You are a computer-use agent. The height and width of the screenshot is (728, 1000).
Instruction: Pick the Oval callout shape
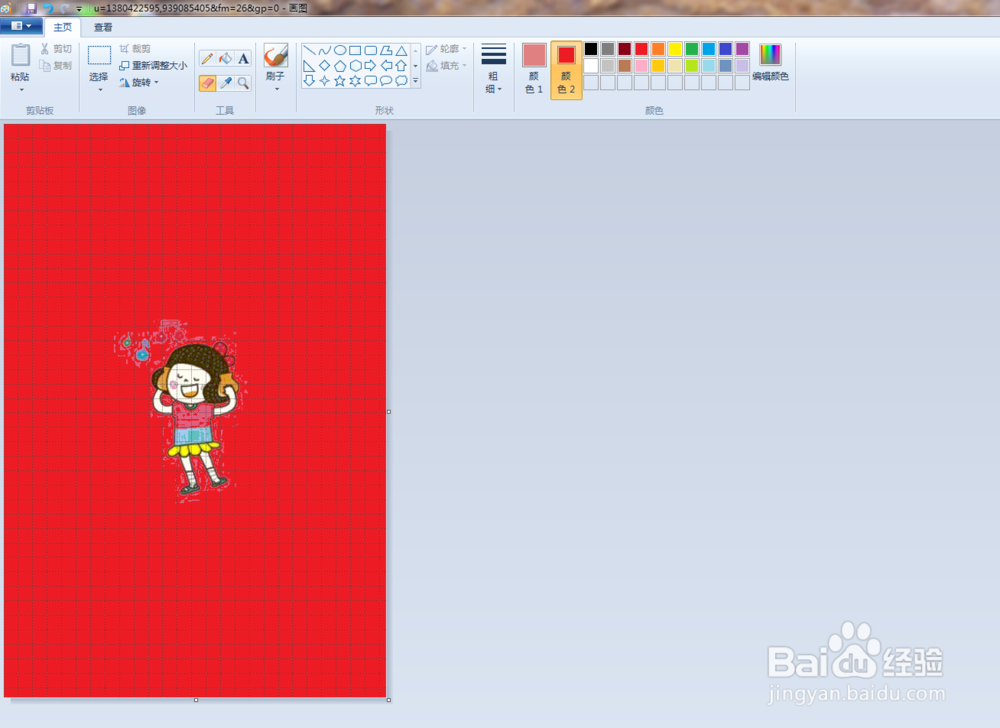[x=386, y=81]
